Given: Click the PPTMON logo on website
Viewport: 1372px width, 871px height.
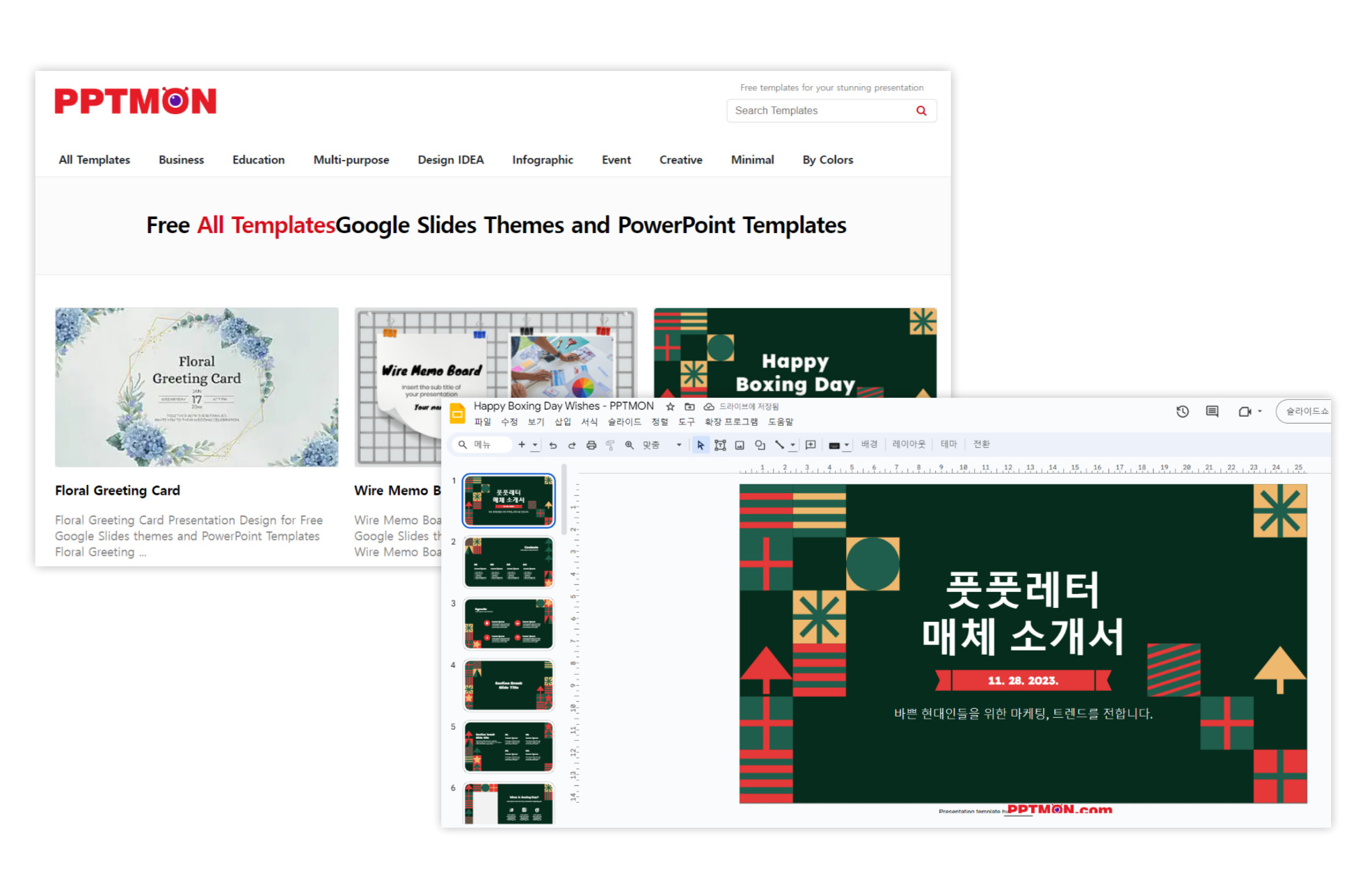Looking at the screenshot, I should click(x=136, y=101).
